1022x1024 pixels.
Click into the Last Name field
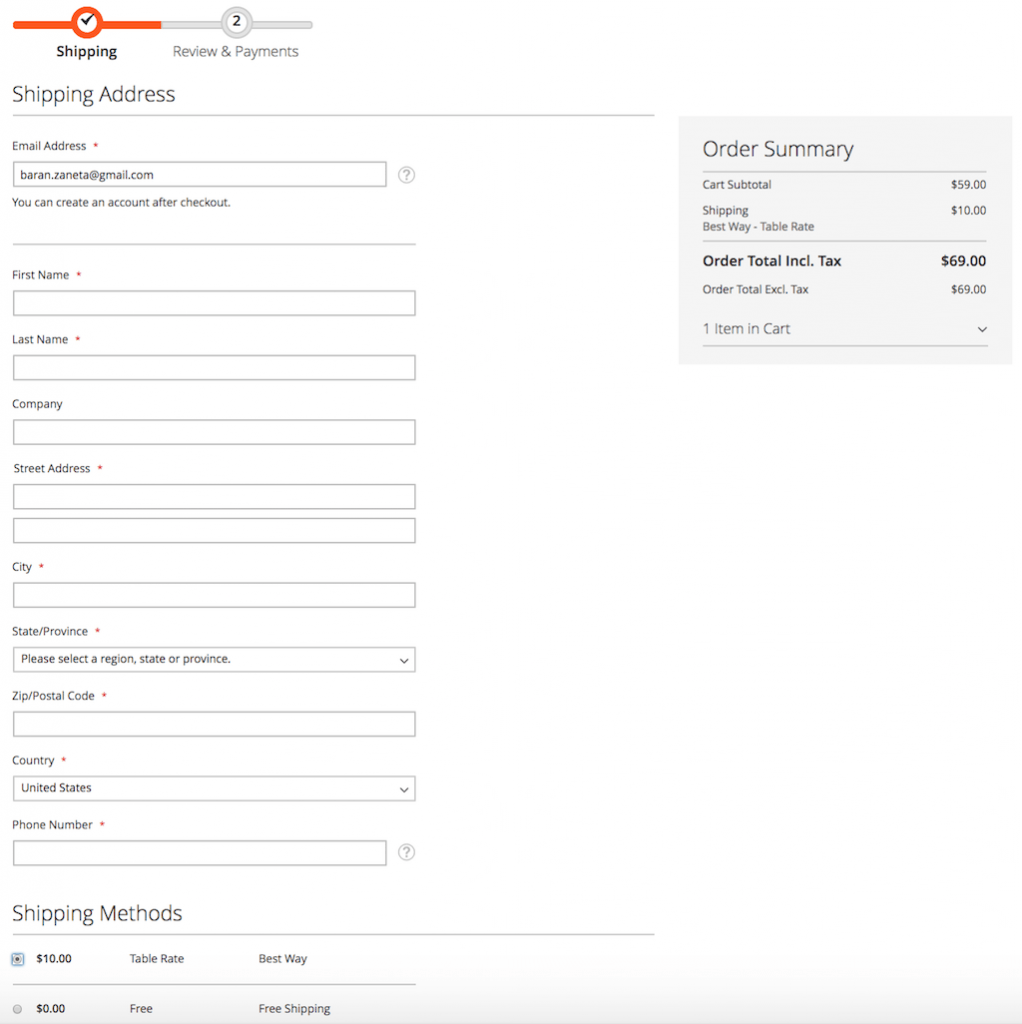(214, 368)
